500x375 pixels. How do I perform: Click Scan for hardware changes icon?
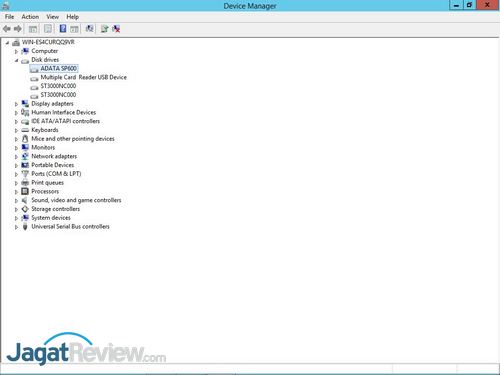tap(89, 29)
